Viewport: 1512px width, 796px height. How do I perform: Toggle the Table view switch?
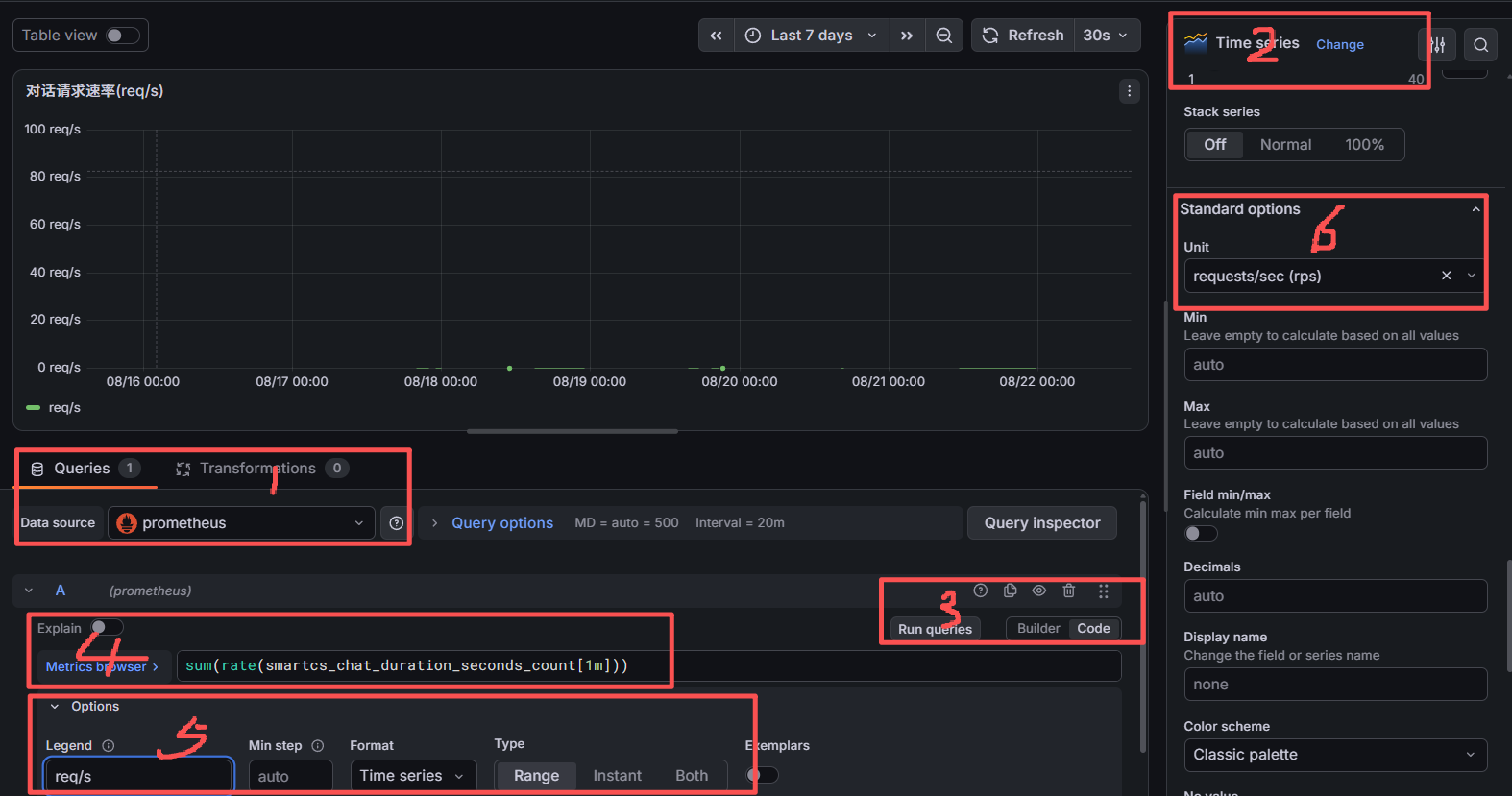[x=122, y=36]
